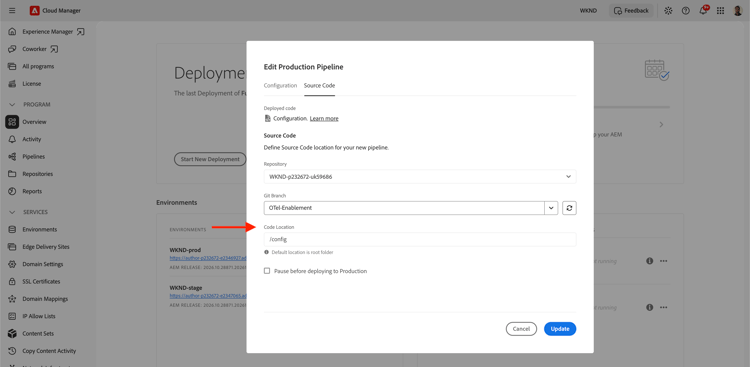Open the help question mark icon
Viewport: 750px width, 367px height.
click(685, 11)
